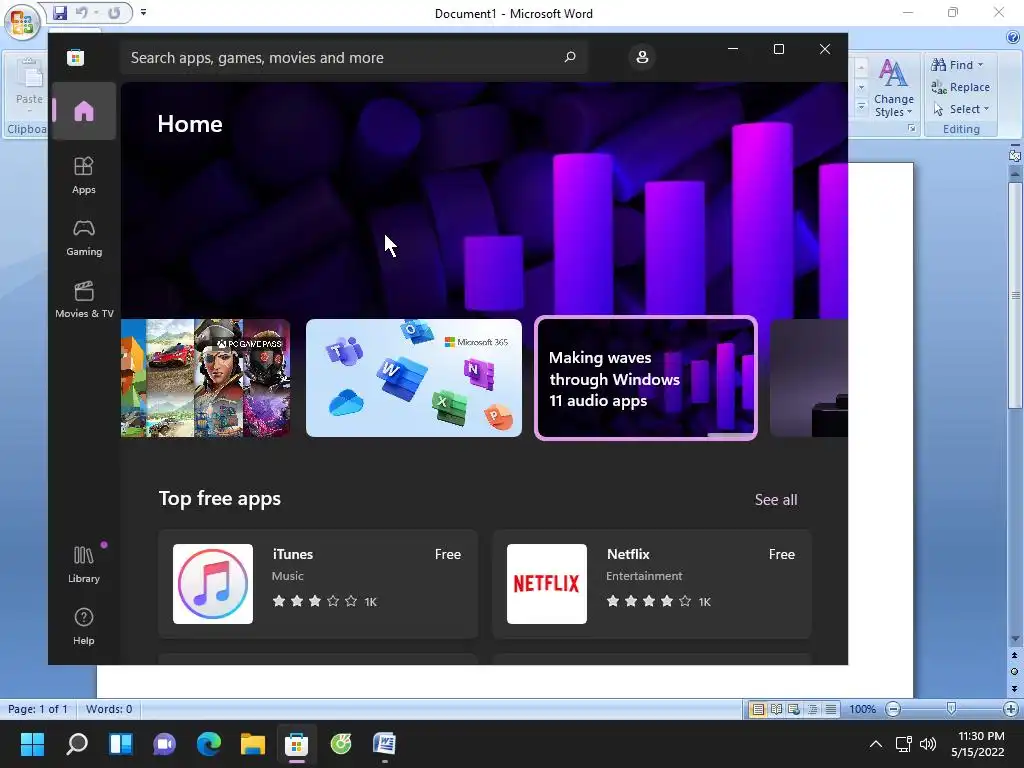Click Select Browse Object button in Word

tap(1014, 671)
